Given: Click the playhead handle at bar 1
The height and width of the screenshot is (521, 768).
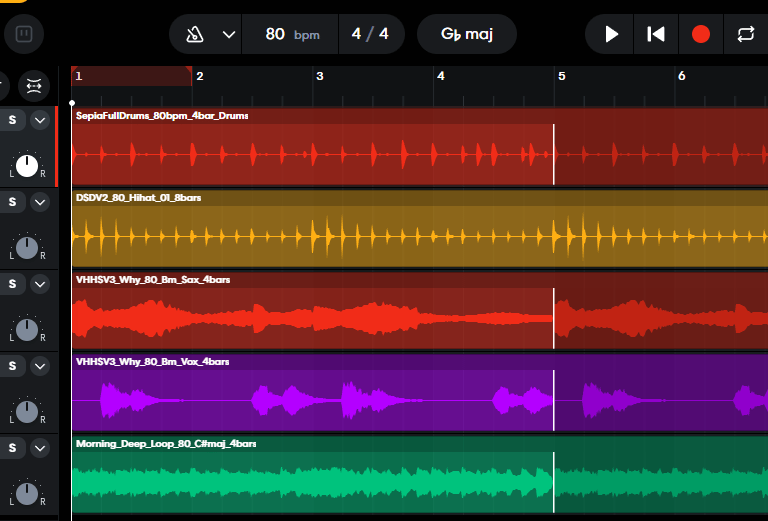Looking at the screenshot, I should click(x=72, y=103).
